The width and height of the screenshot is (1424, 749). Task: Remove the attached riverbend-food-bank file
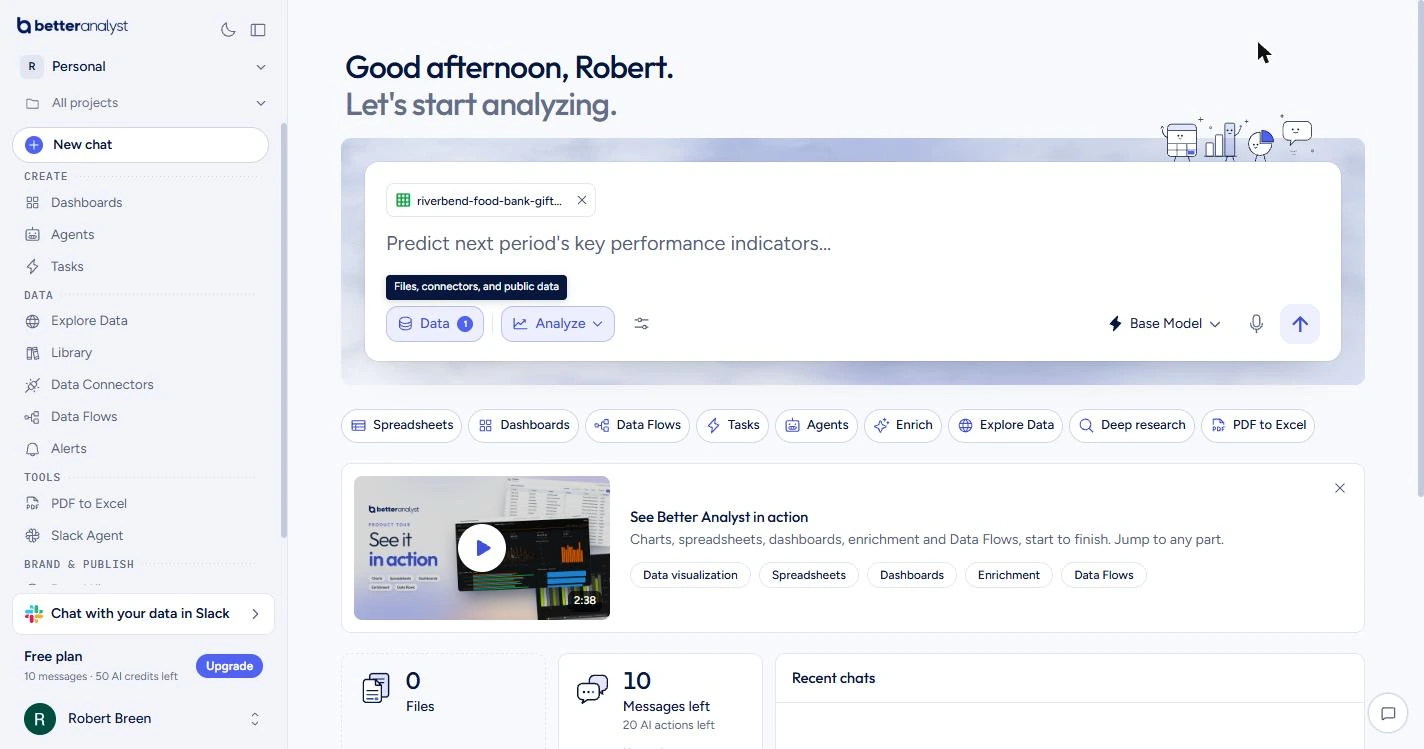tap(582, 200)
